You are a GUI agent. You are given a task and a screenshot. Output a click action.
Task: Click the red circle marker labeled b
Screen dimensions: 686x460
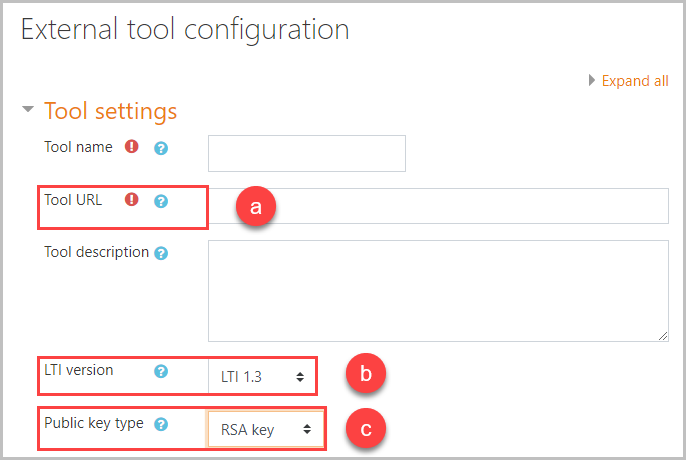[x=366, y=373]
